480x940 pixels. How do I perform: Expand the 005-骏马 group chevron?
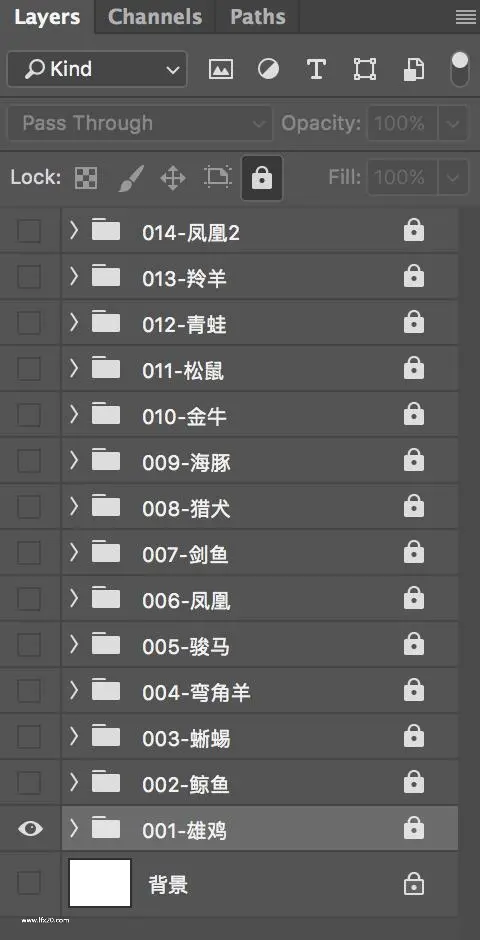74,644
